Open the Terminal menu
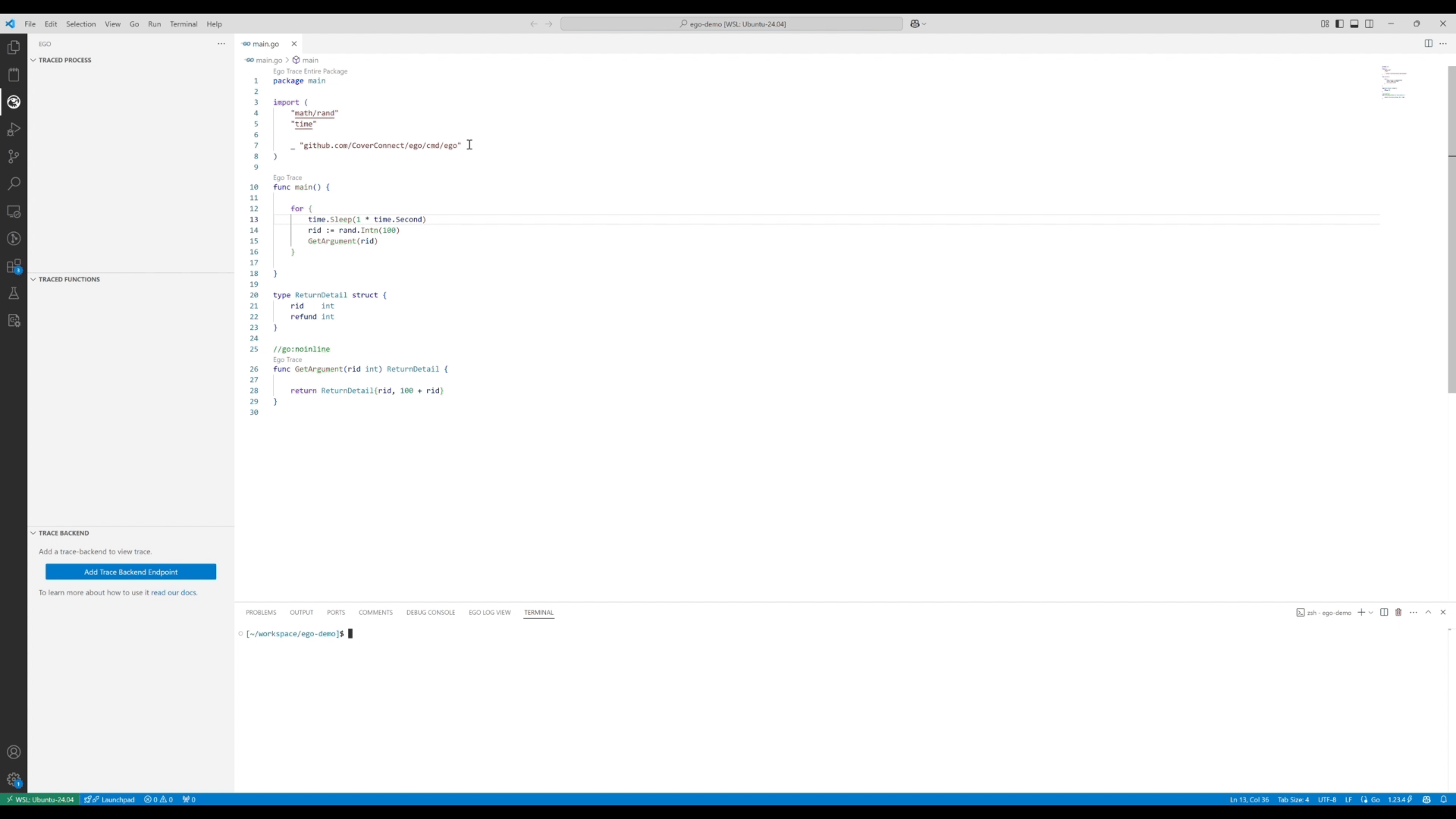The width and height of the screenshot is (1456, 819). pos(184,24)
